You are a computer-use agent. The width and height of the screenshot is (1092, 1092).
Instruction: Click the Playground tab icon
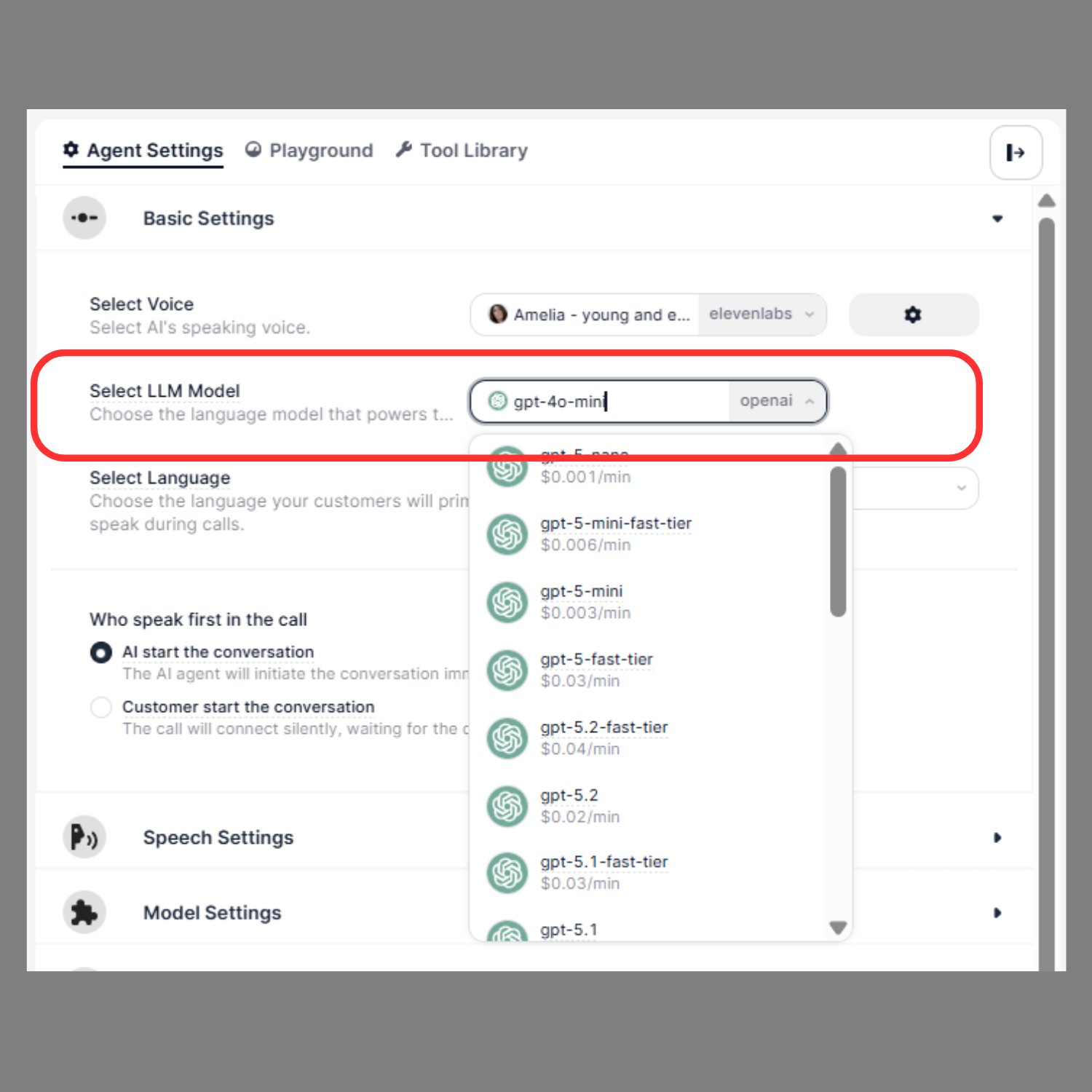click(x=253, y=149)
